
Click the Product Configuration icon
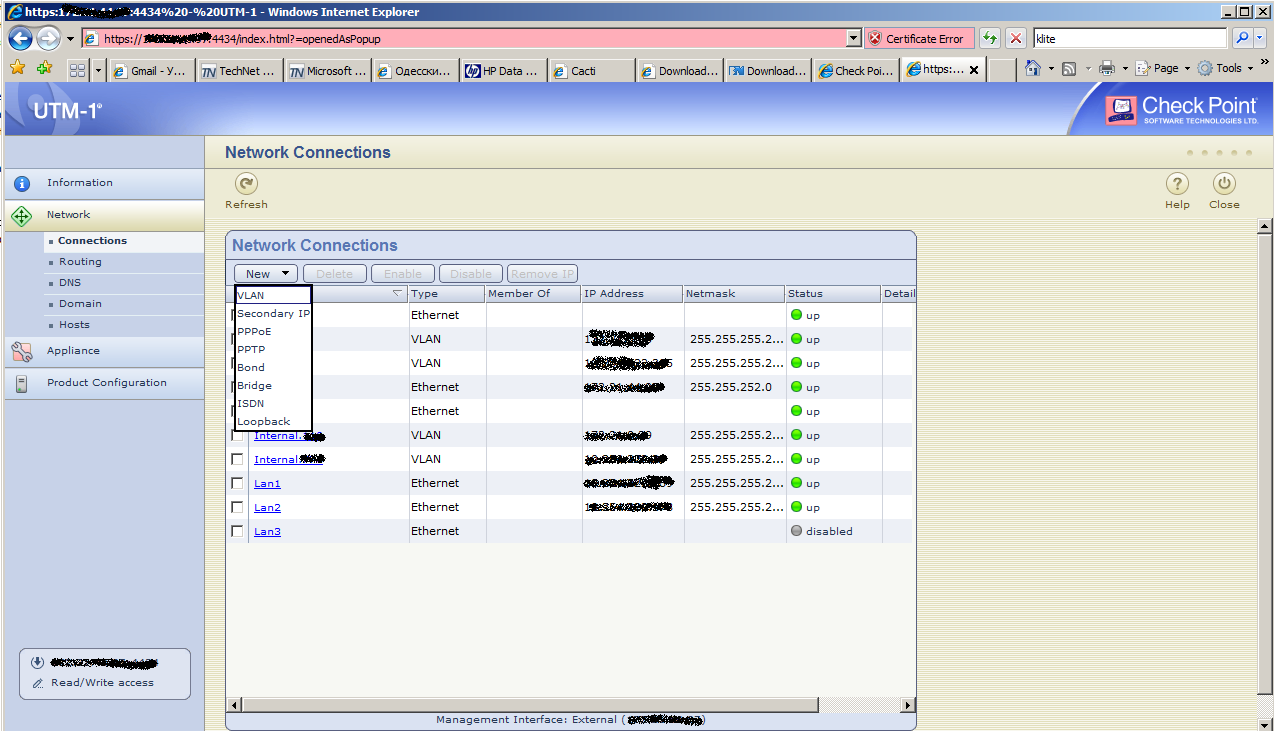21,383
